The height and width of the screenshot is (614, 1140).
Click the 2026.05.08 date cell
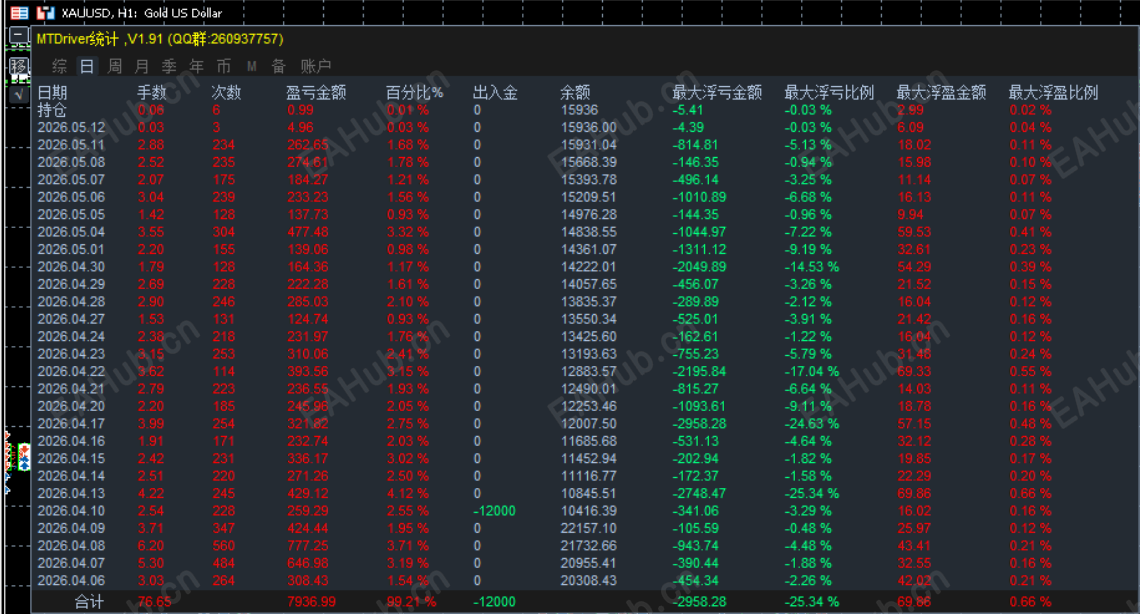click(x=71, y=162)
